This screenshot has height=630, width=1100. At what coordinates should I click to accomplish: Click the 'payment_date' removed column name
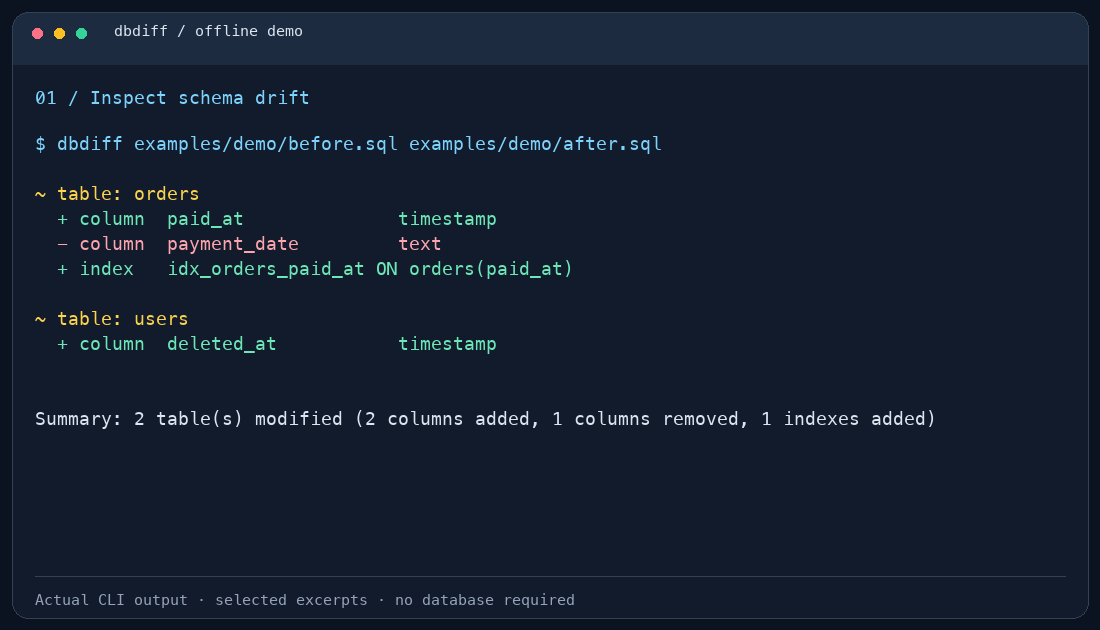coord(233,244)
